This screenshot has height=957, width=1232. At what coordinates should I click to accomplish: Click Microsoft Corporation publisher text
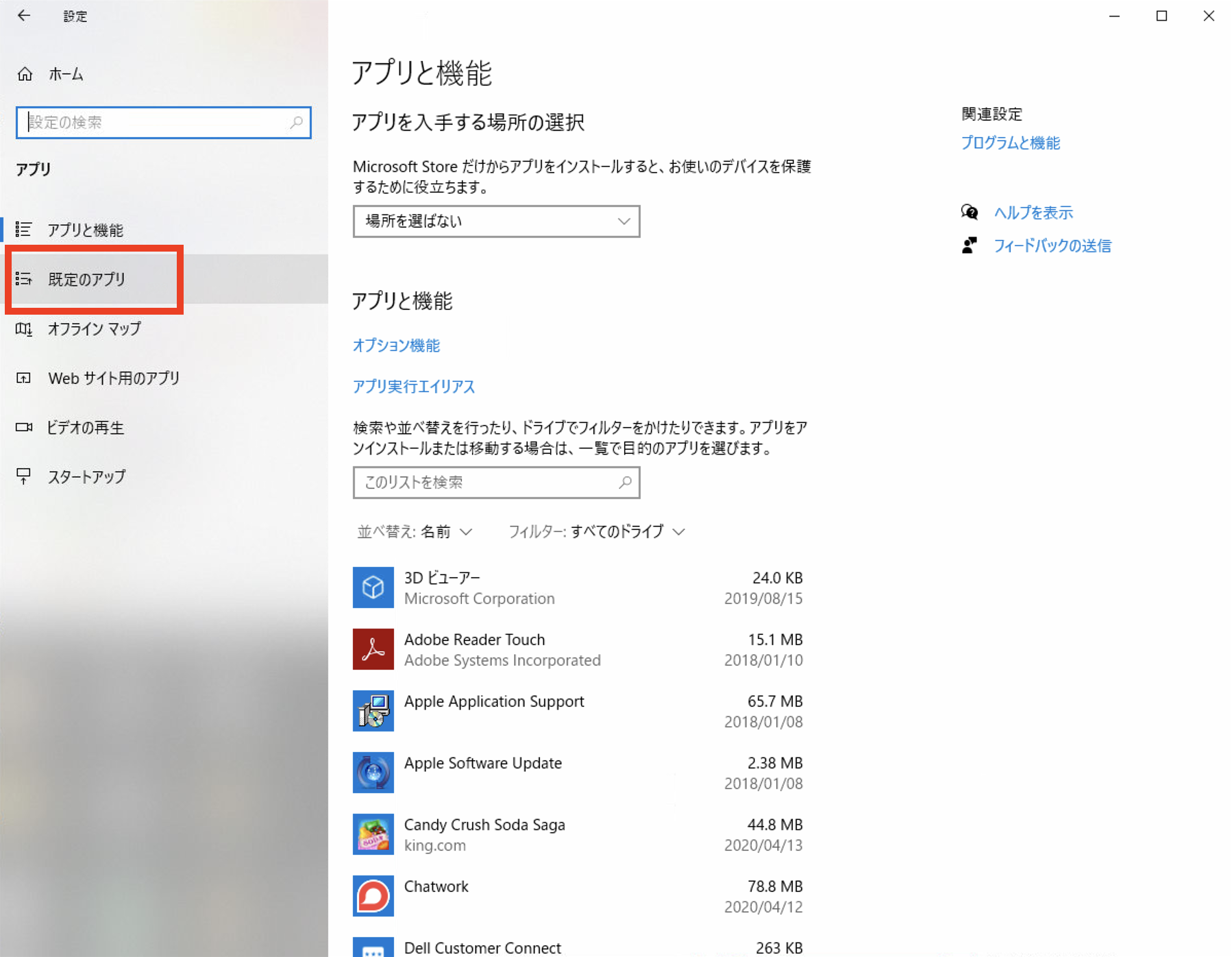pyautogui.click(x=480, y=599)
